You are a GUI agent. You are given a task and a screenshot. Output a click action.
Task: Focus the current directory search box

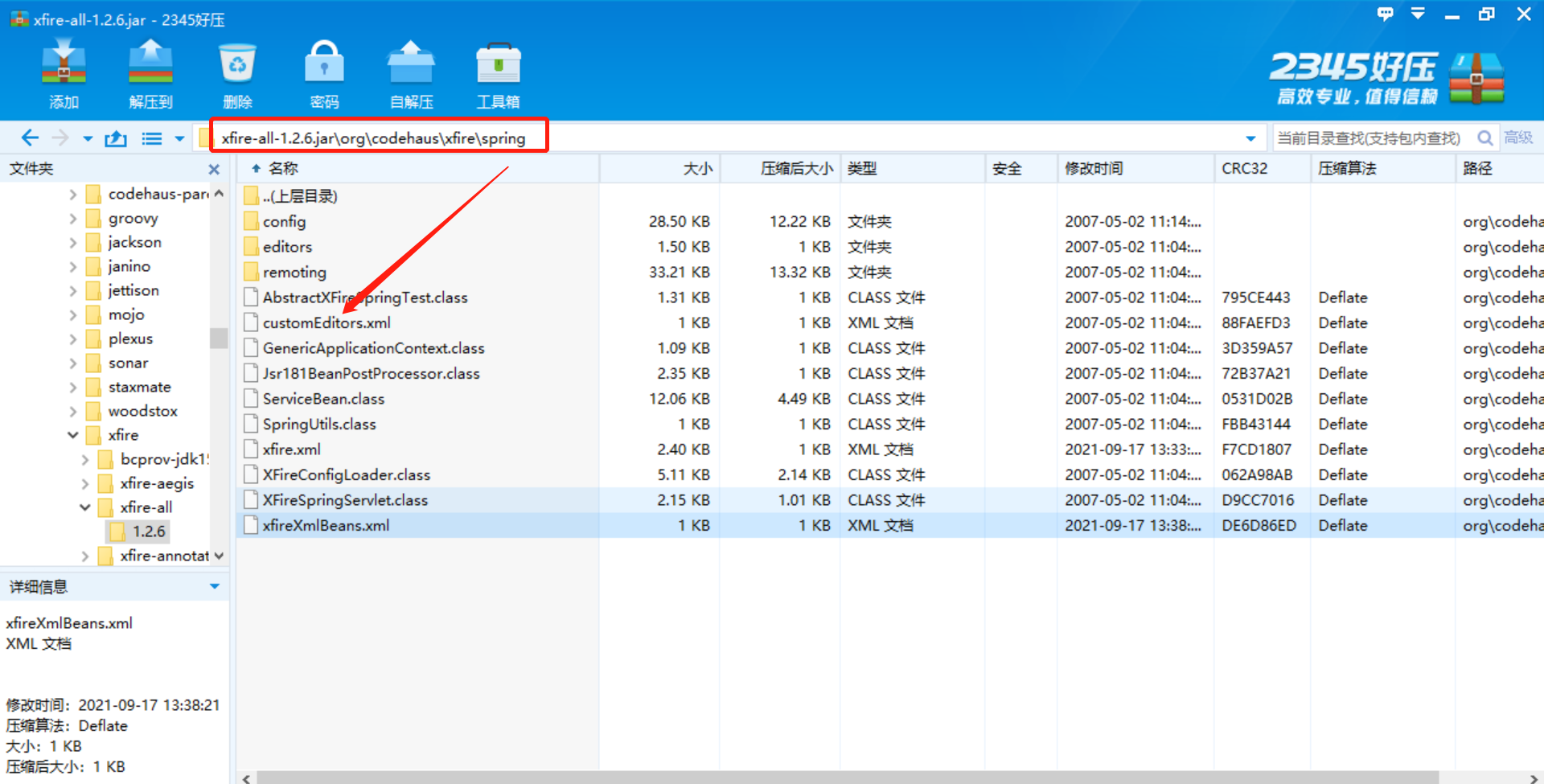tap(1374, 138)
